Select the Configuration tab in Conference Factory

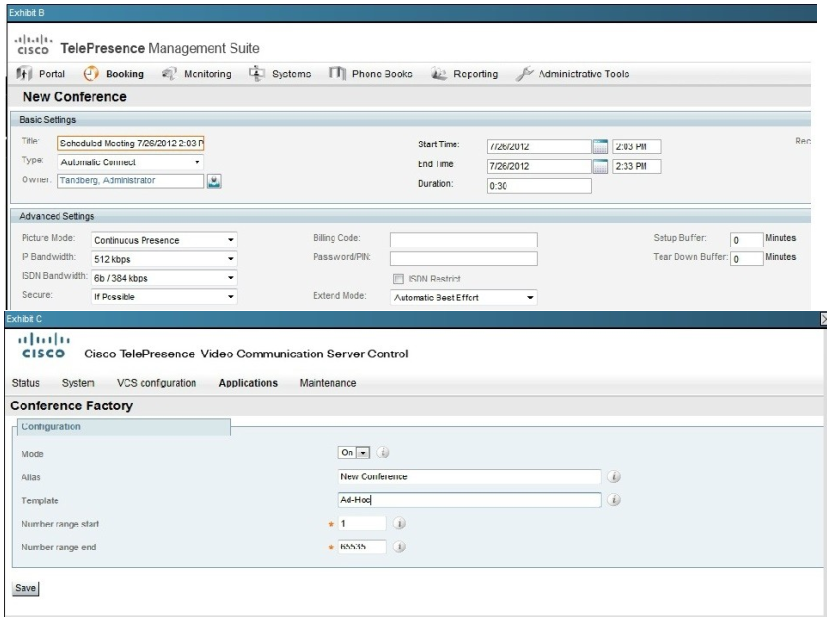point(124,427)
